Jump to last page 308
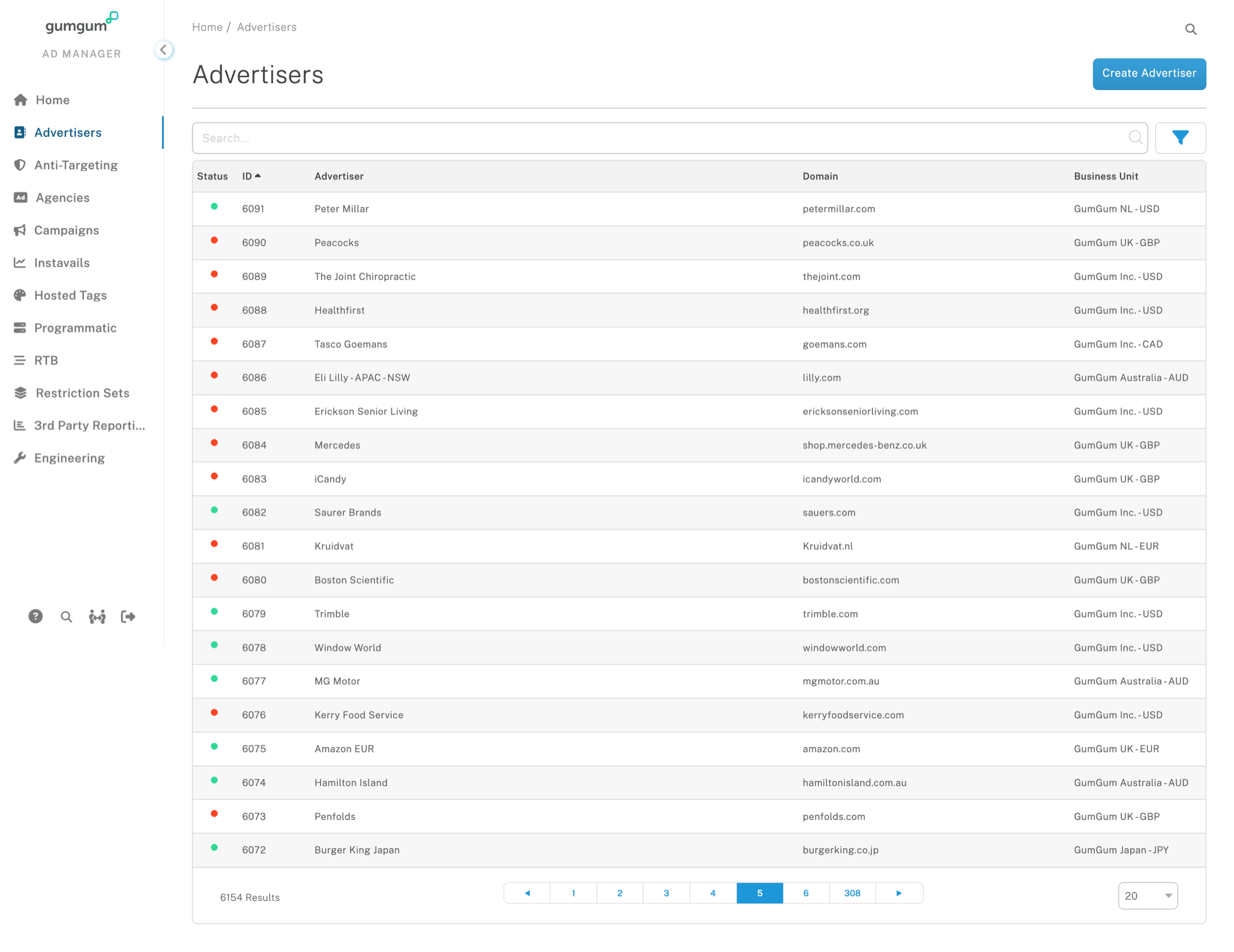 point(852,893)
